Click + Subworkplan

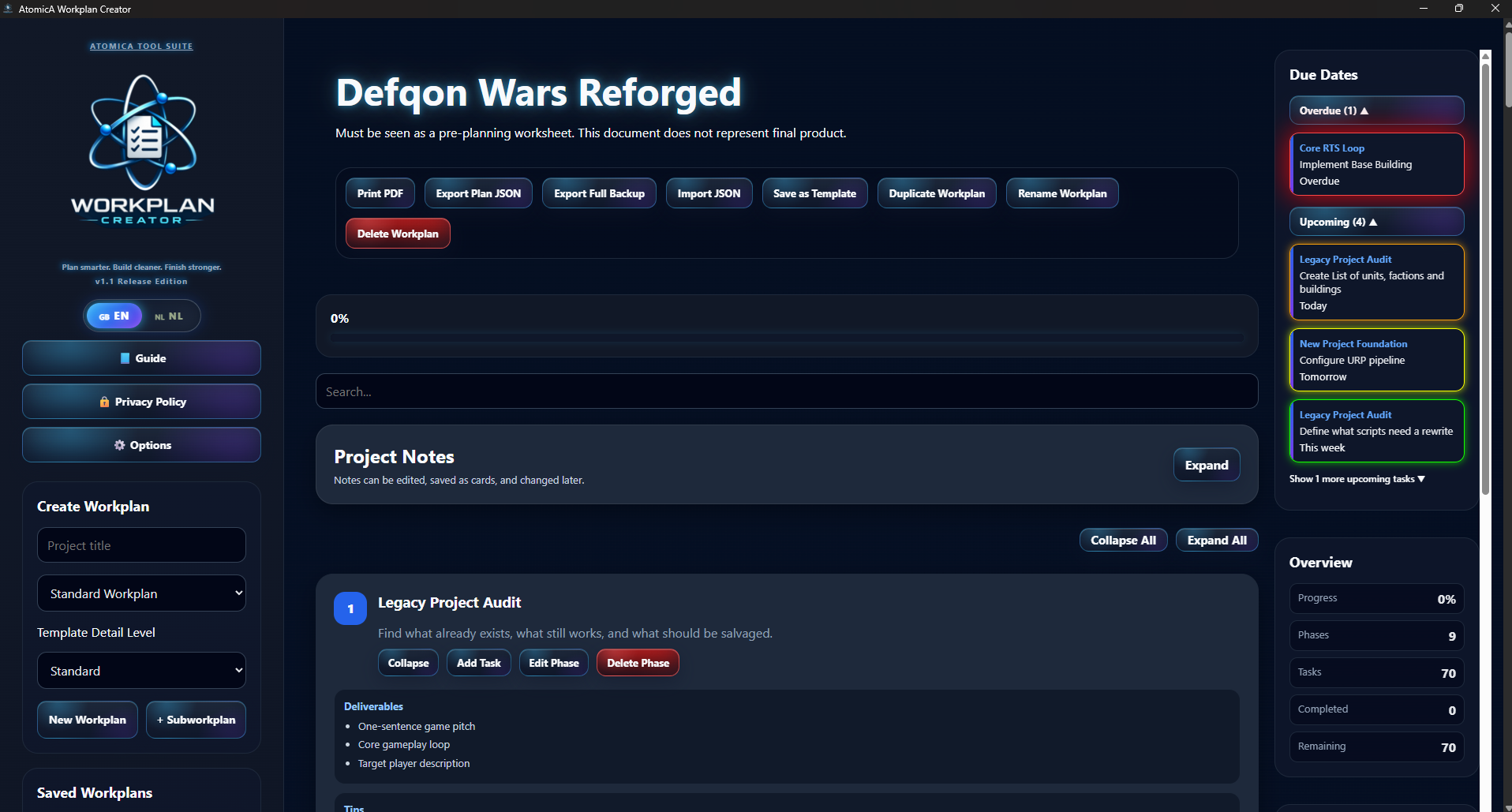pyautogui.click(x=196, y=720)
